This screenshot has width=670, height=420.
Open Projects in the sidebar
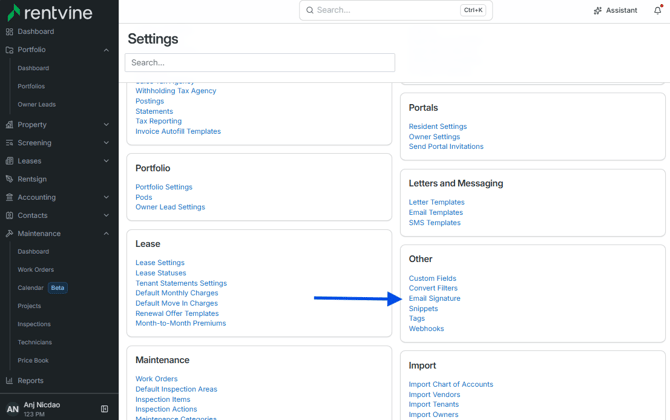point(29,306)
